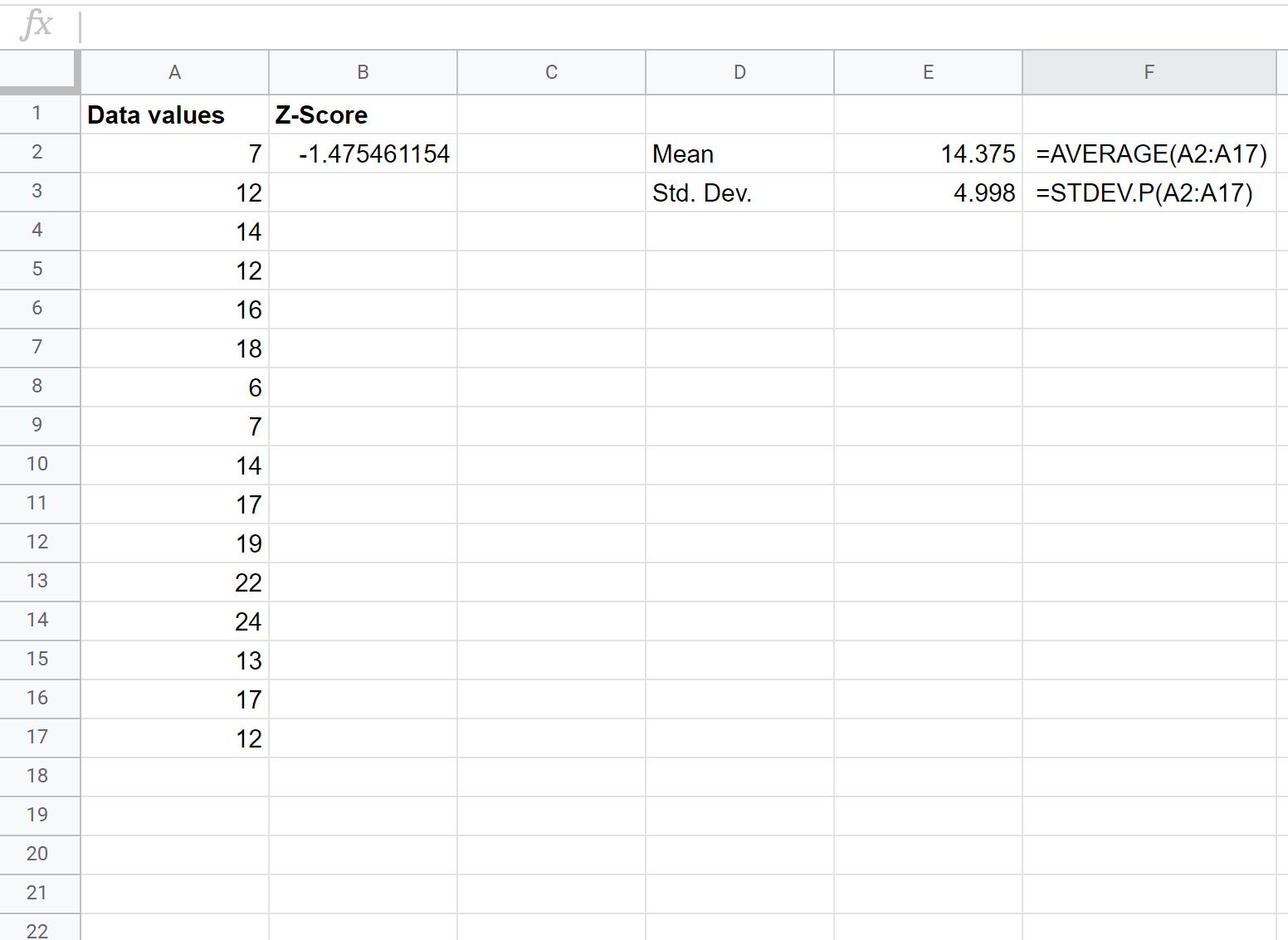Select cell A2 containing 7
This screenshot has height=940, width=1288.
point(175,153)
